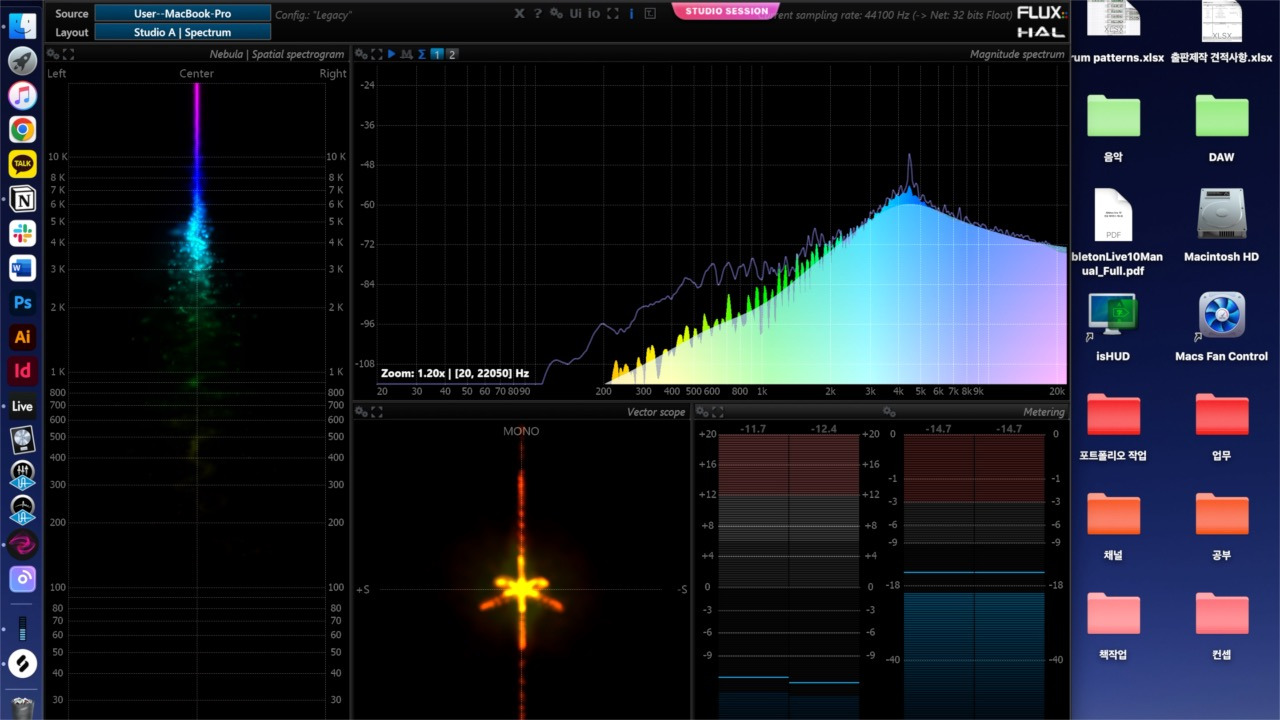Image resolution: width=1280 pixels, height=720 pixels.
Task: Open Launchpad from the Dock
Action: [x=22, y=61]
